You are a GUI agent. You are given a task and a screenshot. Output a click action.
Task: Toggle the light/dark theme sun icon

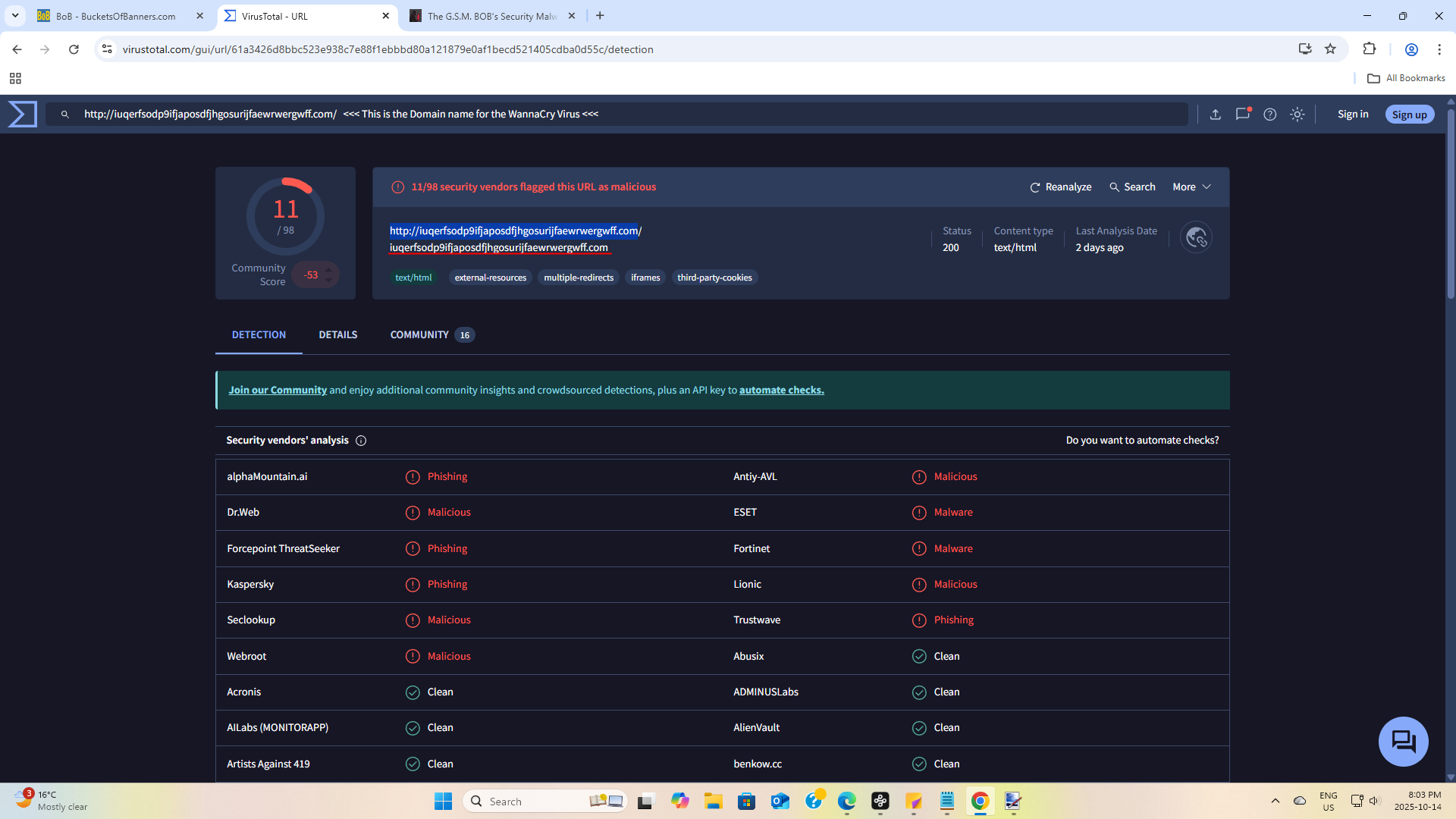(1298, 115)
